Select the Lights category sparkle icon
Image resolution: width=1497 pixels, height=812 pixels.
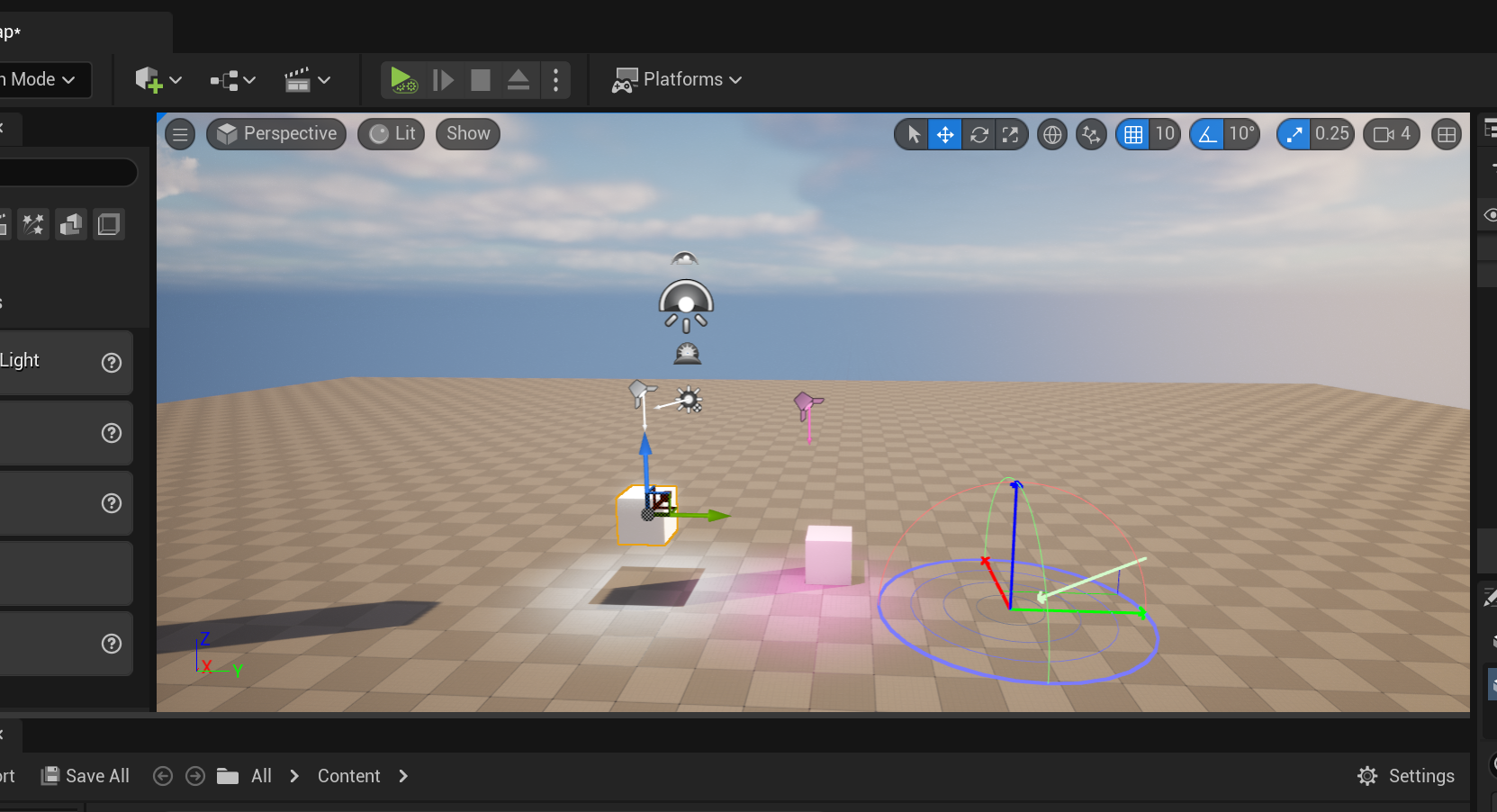33,224
